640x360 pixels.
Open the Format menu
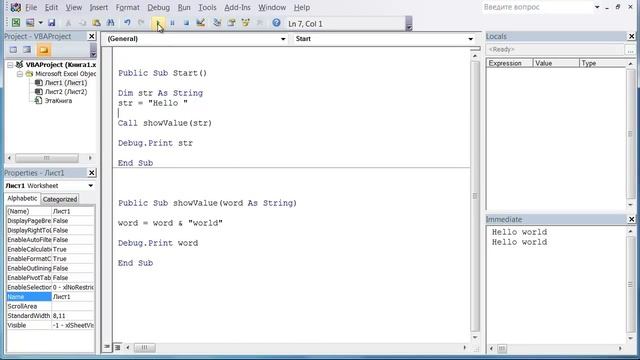tap(127, 7)
